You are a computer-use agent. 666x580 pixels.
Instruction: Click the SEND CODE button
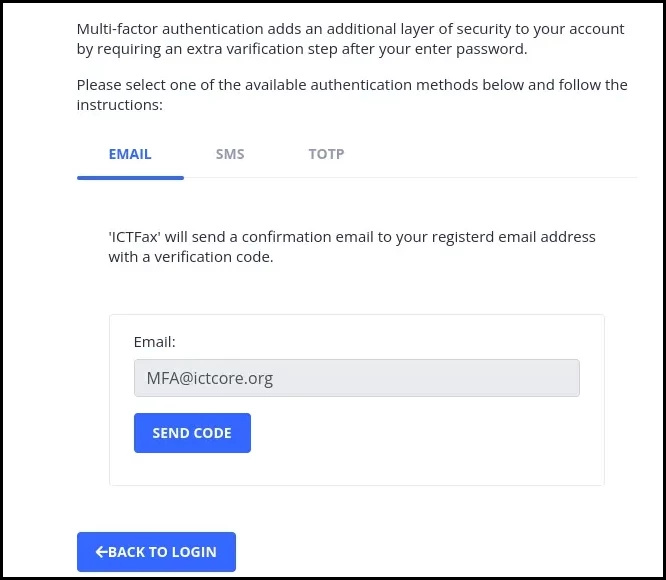coord(192,433)
